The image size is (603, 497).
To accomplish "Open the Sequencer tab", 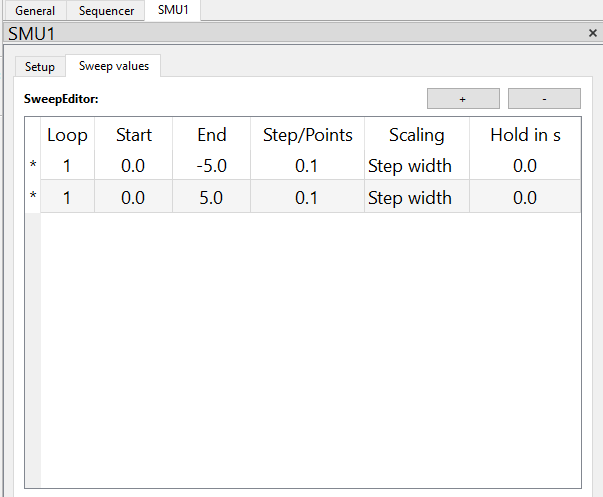I will pyautogui.click(x=106, y=10).
